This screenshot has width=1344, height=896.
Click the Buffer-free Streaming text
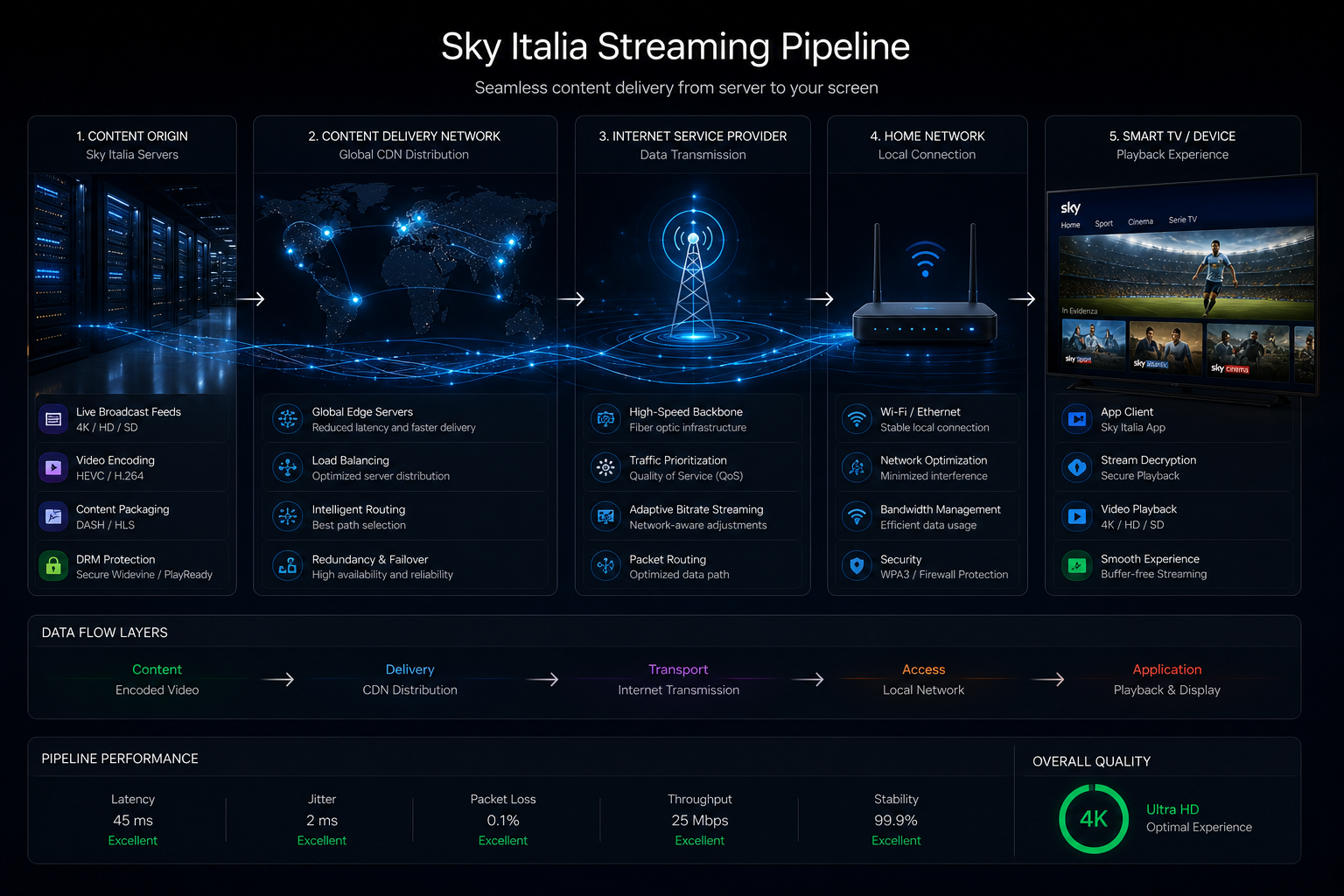[x=1153, y=574]
